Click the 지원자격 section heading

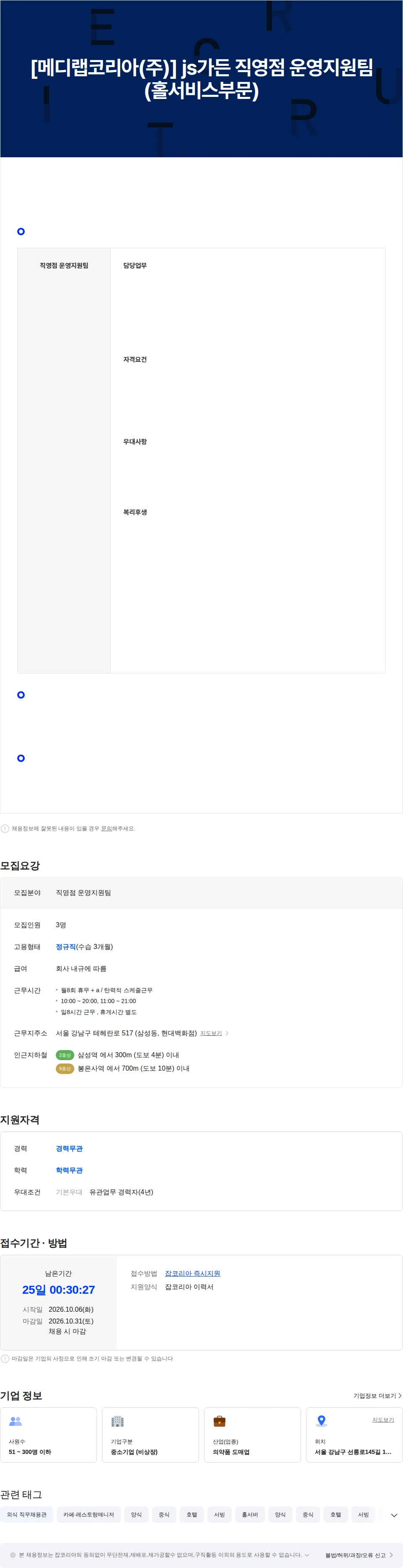pyautogui.click(x=20, y=1120)
